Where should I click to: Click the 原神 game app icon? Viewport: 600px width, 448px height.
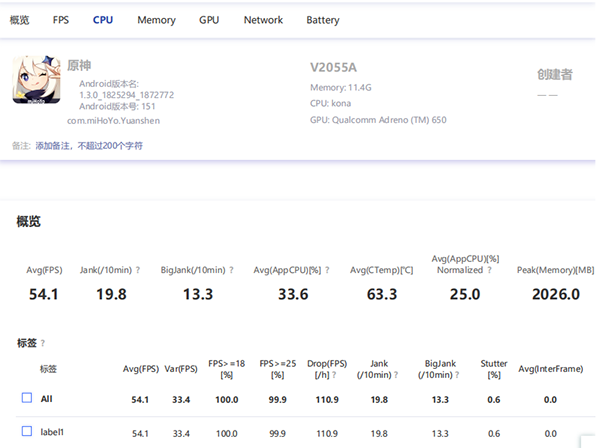tap(35, 80)
